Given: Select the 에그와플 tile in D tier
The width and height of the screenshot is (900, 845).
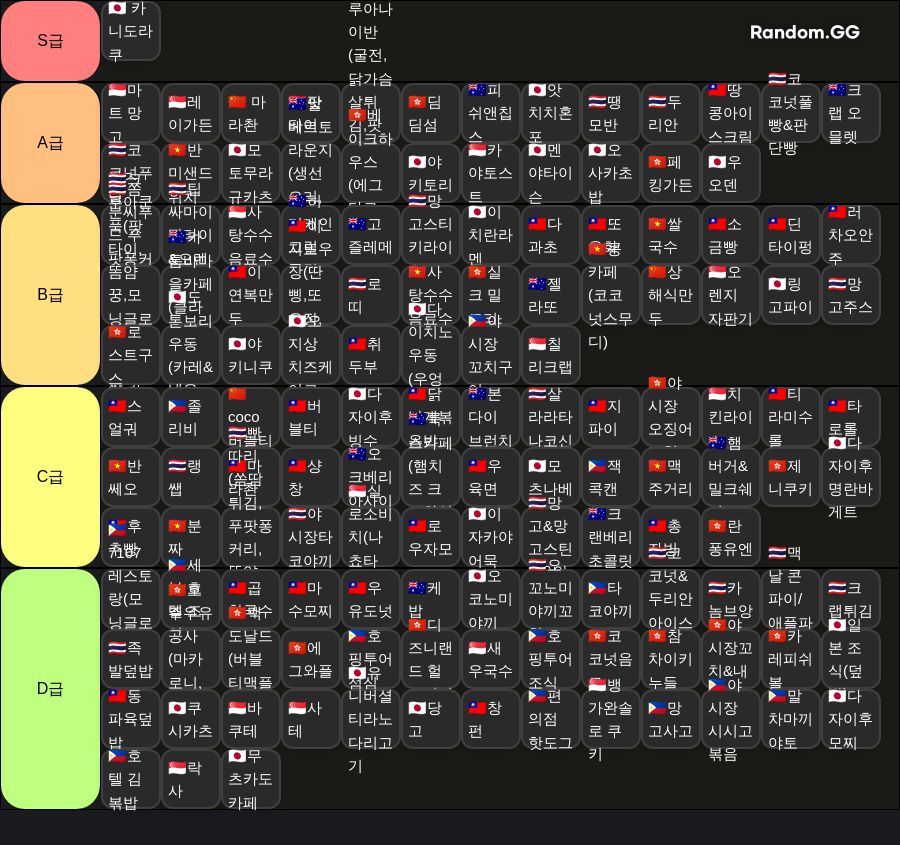Looking at the screenshot, I should click(311, 660).
